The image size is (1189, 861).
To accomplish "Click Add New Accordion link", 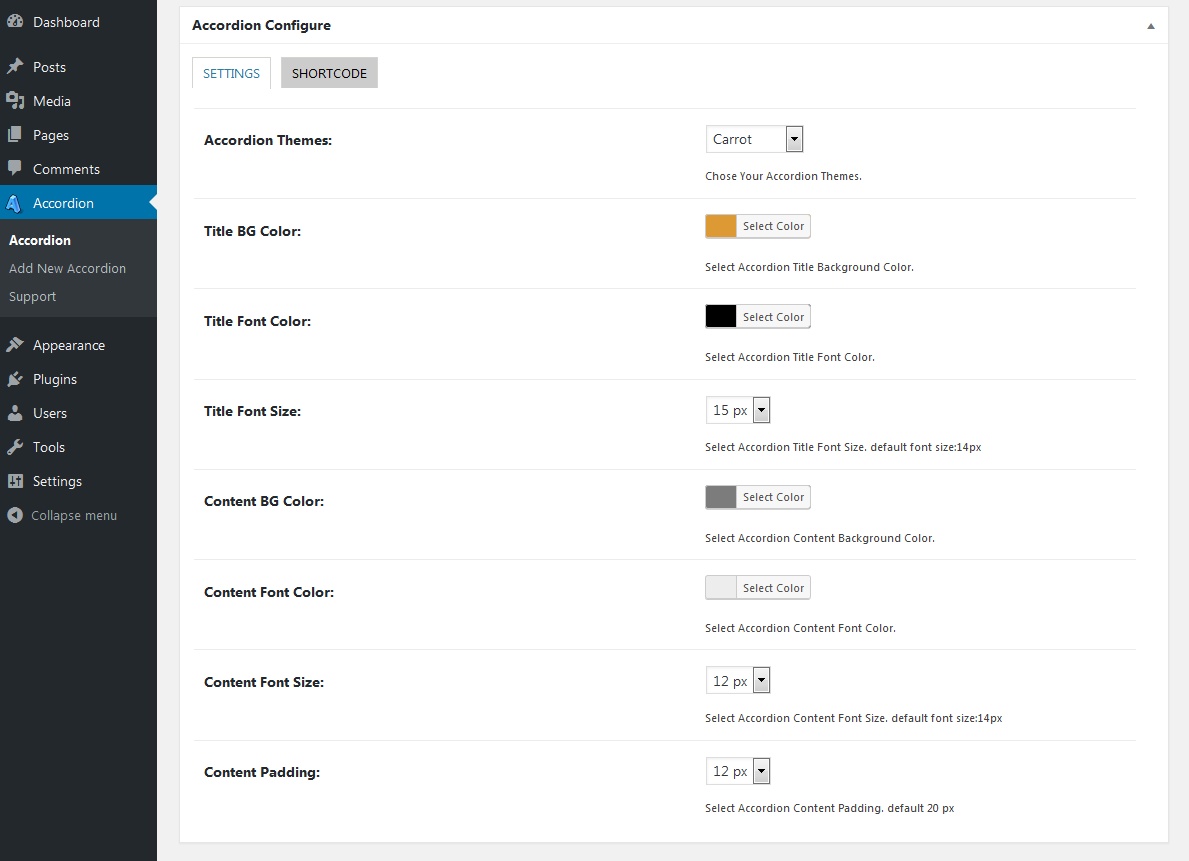I will 67,269.
